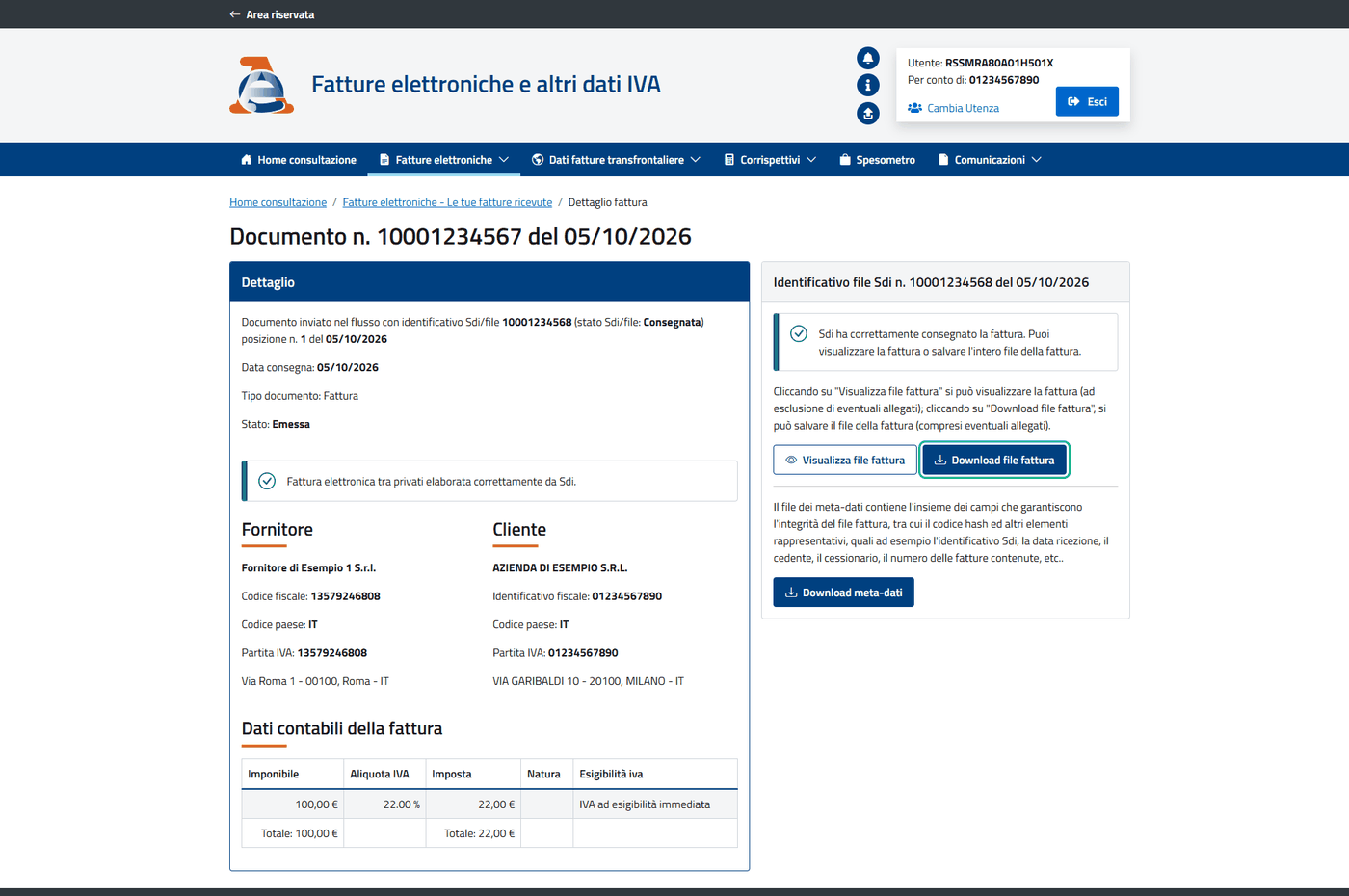The height and width of the screenshot is (896, 1349).
Task: Click the Agenzia Entrate logo
Action: click(261, 86)
